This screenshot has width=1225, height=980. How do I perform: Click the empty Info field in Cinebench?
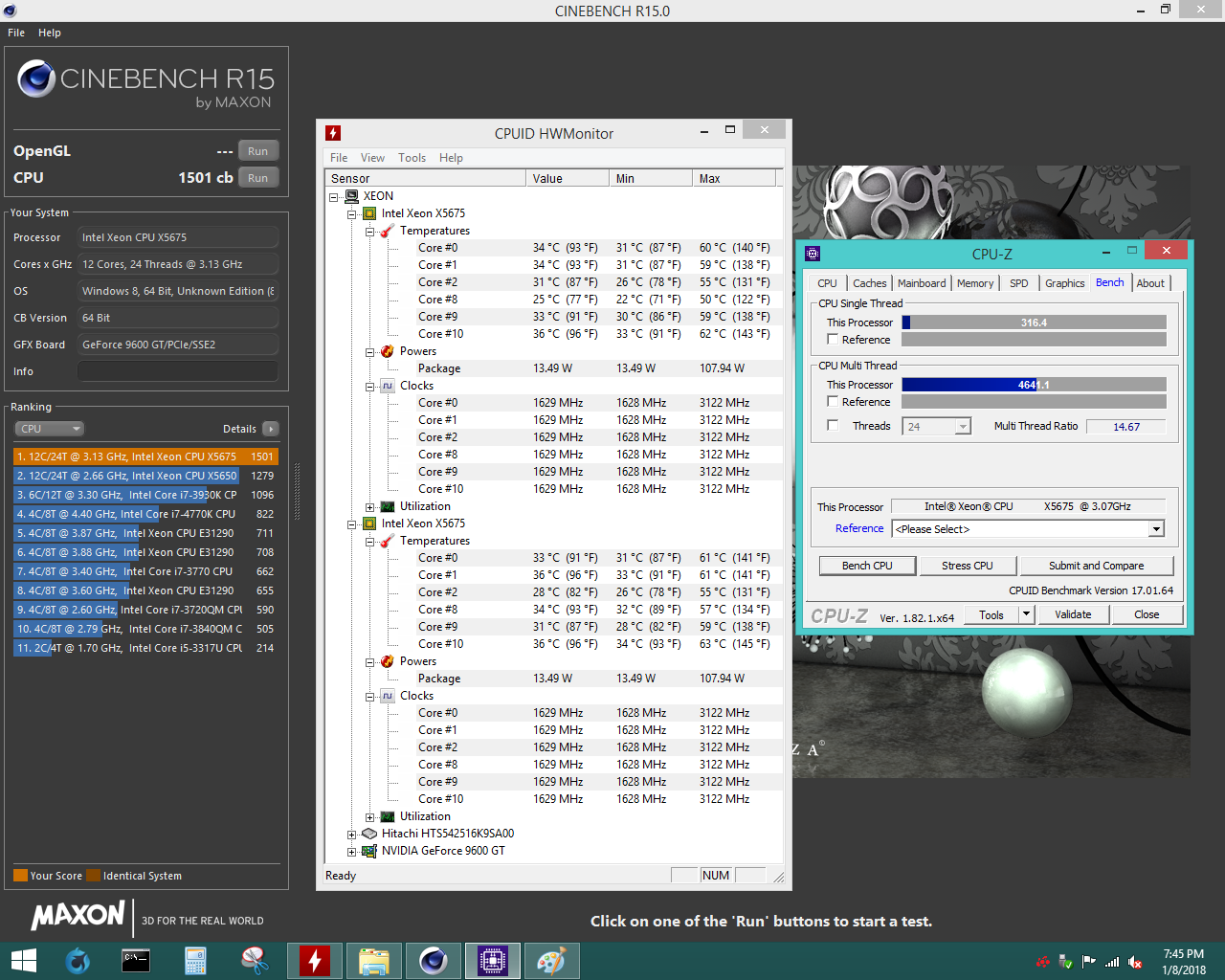[x=178, y=371]
